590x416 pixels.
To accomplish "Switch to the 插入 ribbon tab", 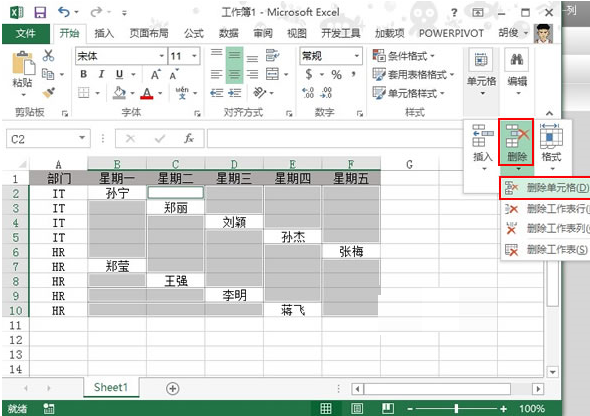I will point(104,33).
